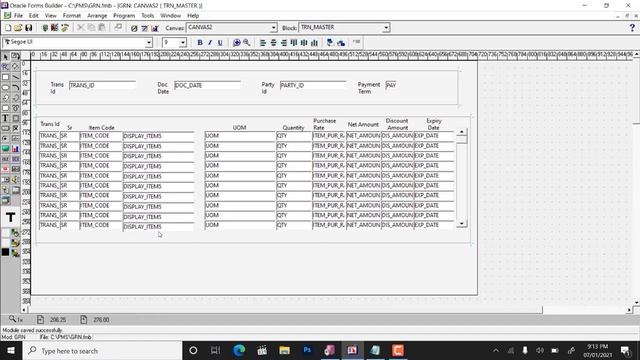Viewport: 640px width, 360px height.
Task: Center-align text
Action: click(273, 42)
